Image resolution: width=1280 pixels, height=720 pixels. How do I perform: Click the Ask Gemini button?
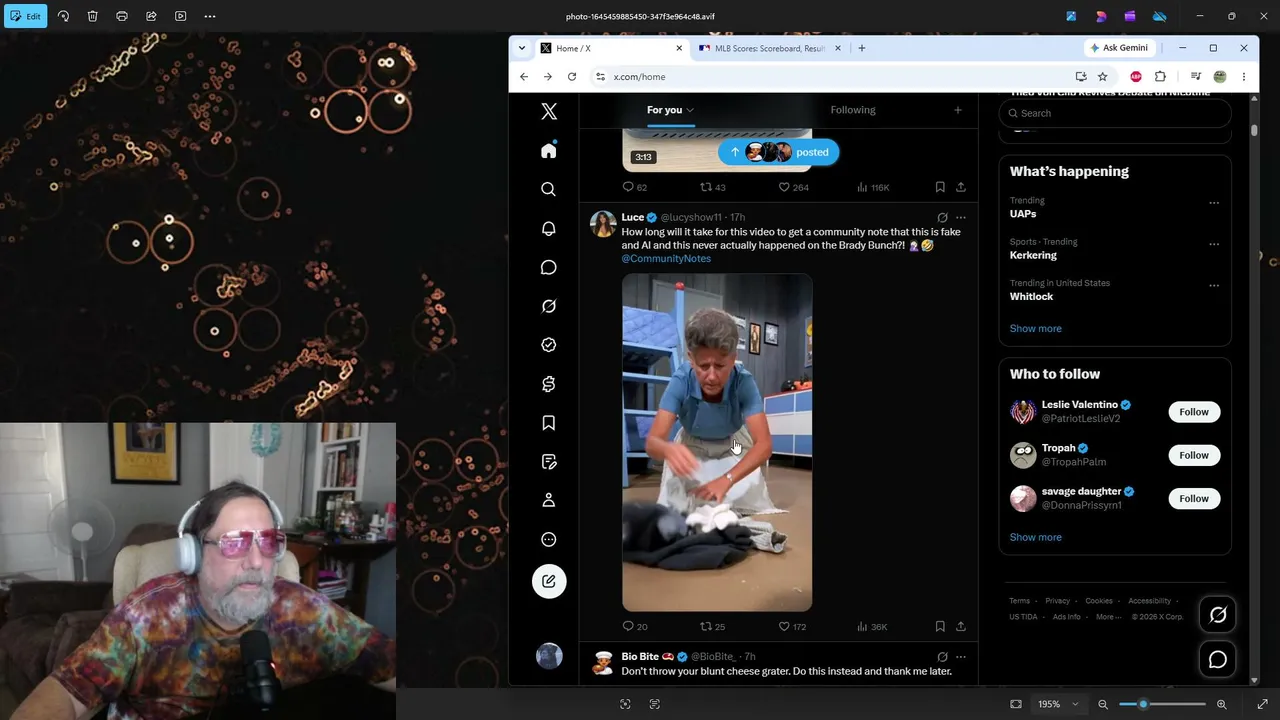tap(1119, 48)
